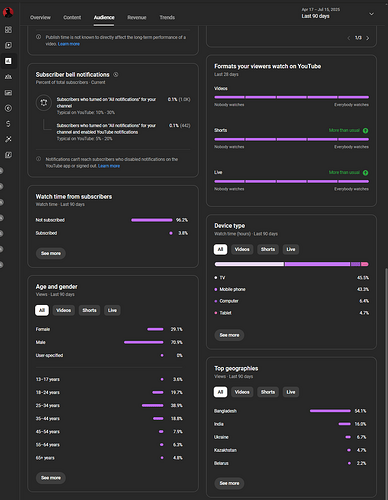Open the Community icon in sidebar
Screen dimensions: 388x500
8,77
